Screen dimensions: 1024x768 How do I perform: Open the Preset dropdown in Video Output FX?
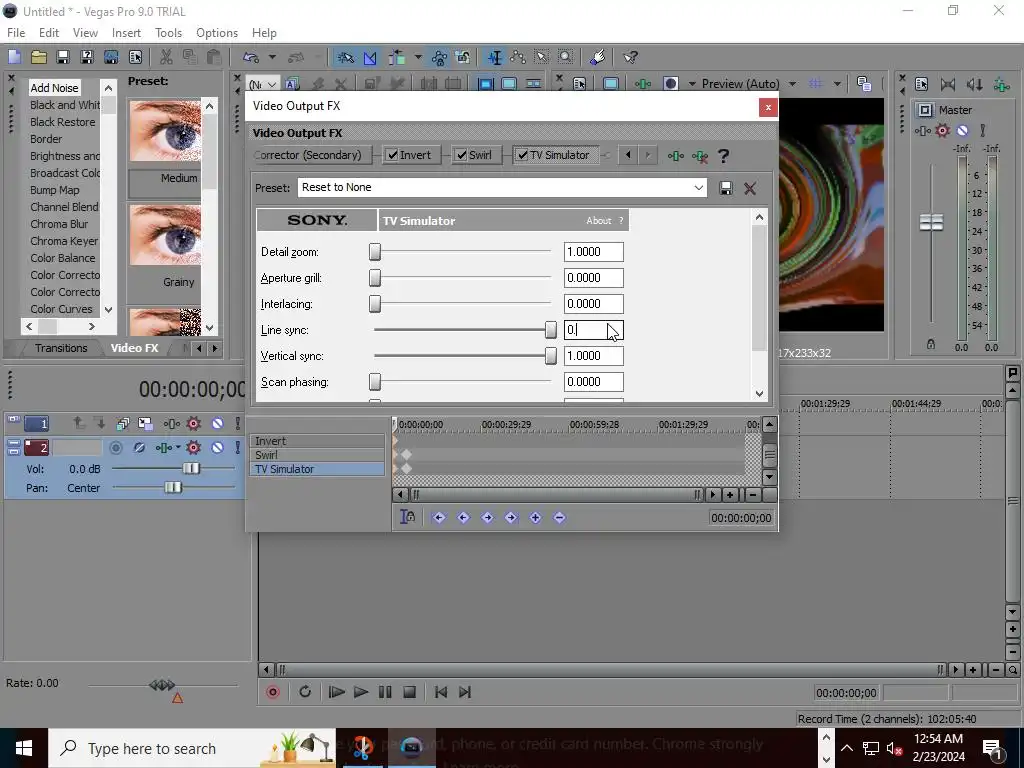click(699, 187)
